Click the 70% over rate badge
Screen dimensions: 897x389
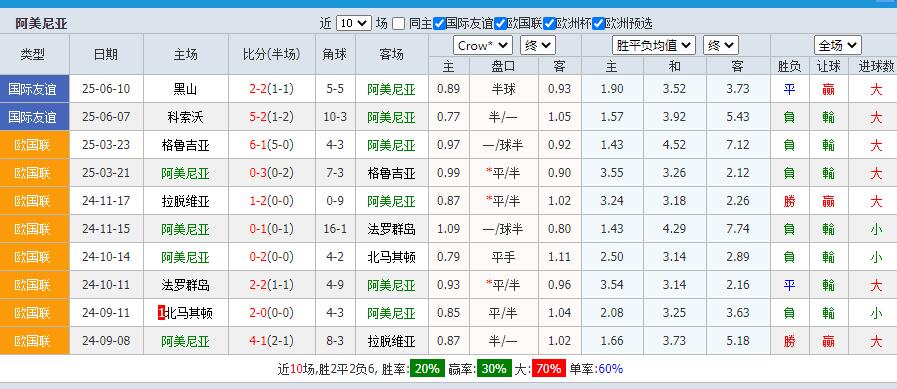pos(549,369)
